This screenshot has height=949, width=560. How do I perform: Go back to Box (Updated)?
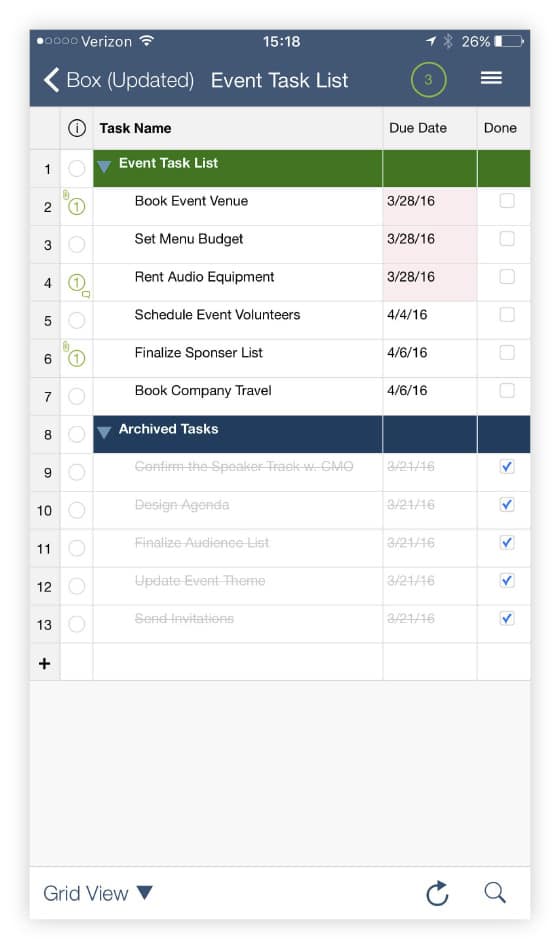119,80
